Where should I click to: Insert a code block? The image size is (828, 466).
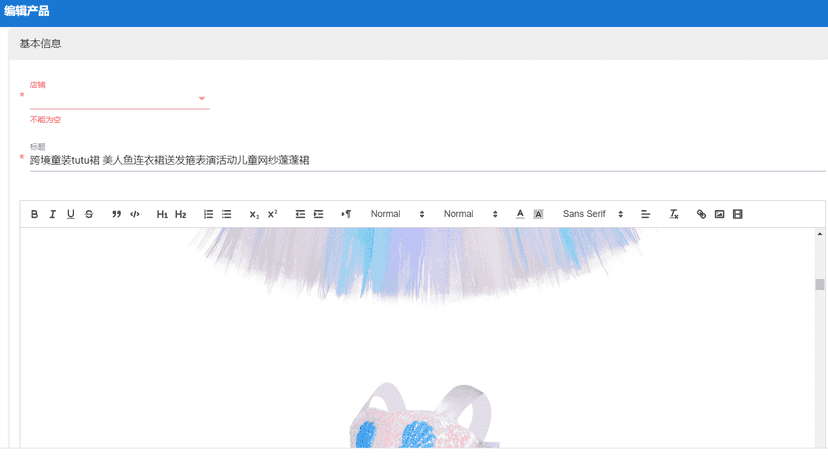coord(135,214)
